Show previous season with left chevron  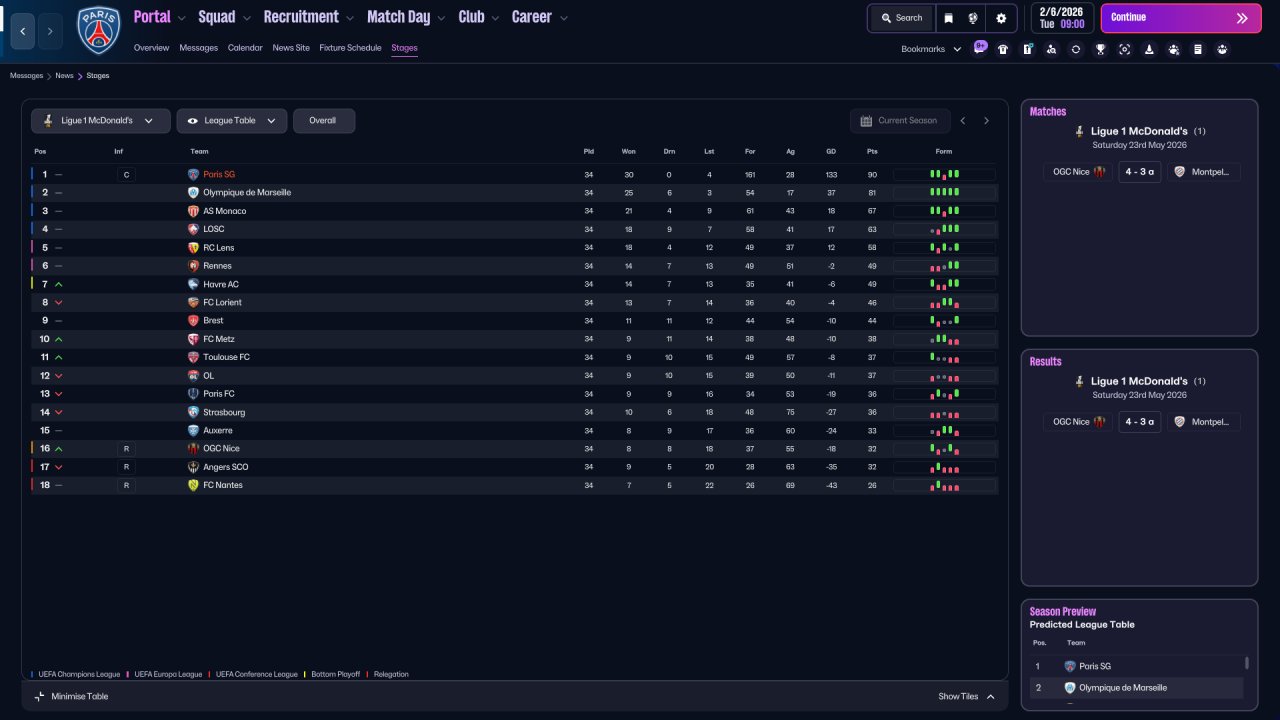(963, 121)
